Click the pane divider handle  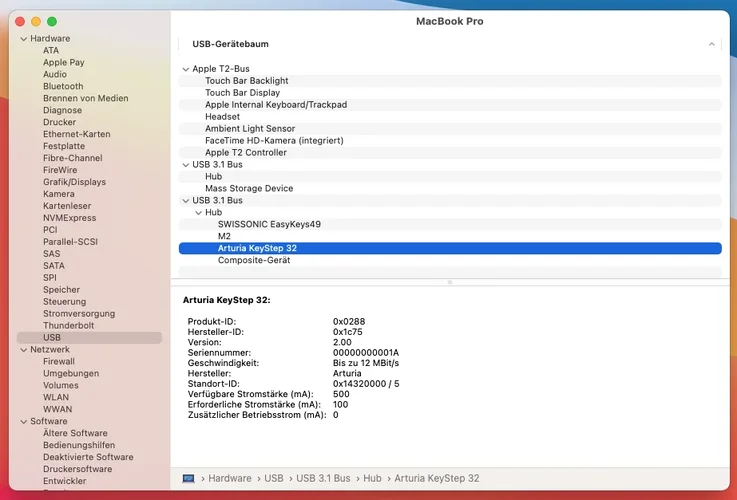449,282
